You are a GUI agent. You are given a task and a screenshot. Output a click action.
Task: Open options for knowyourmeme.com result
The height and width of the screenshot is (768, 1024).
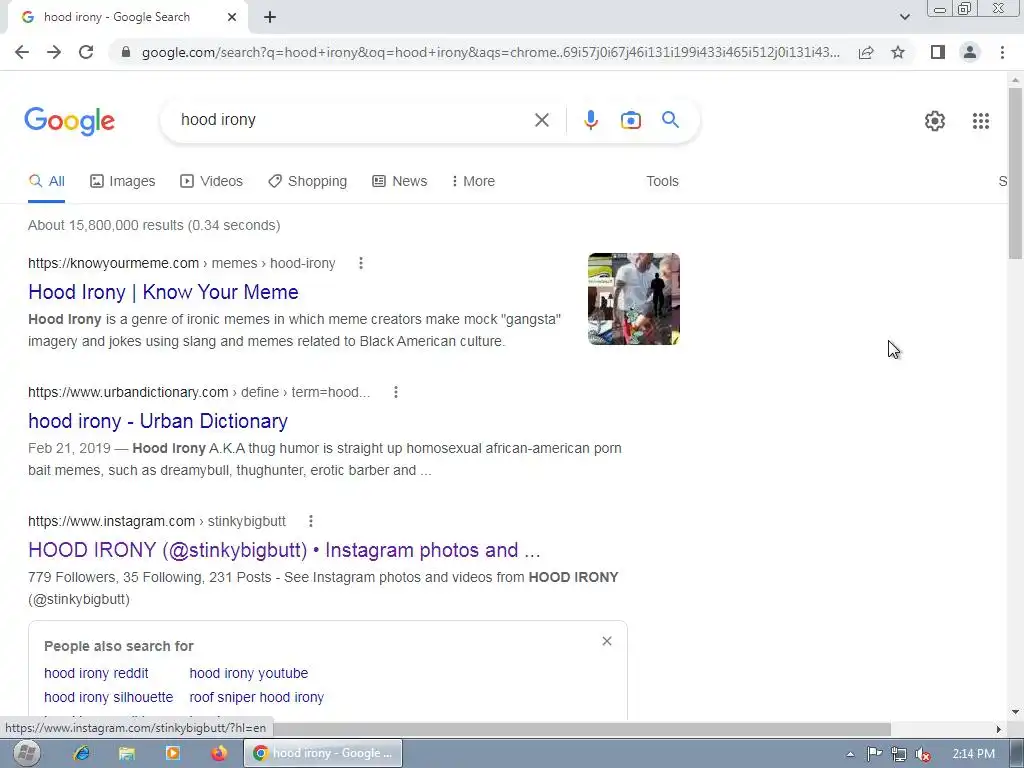pyautogui.click(x=360, y=263)
